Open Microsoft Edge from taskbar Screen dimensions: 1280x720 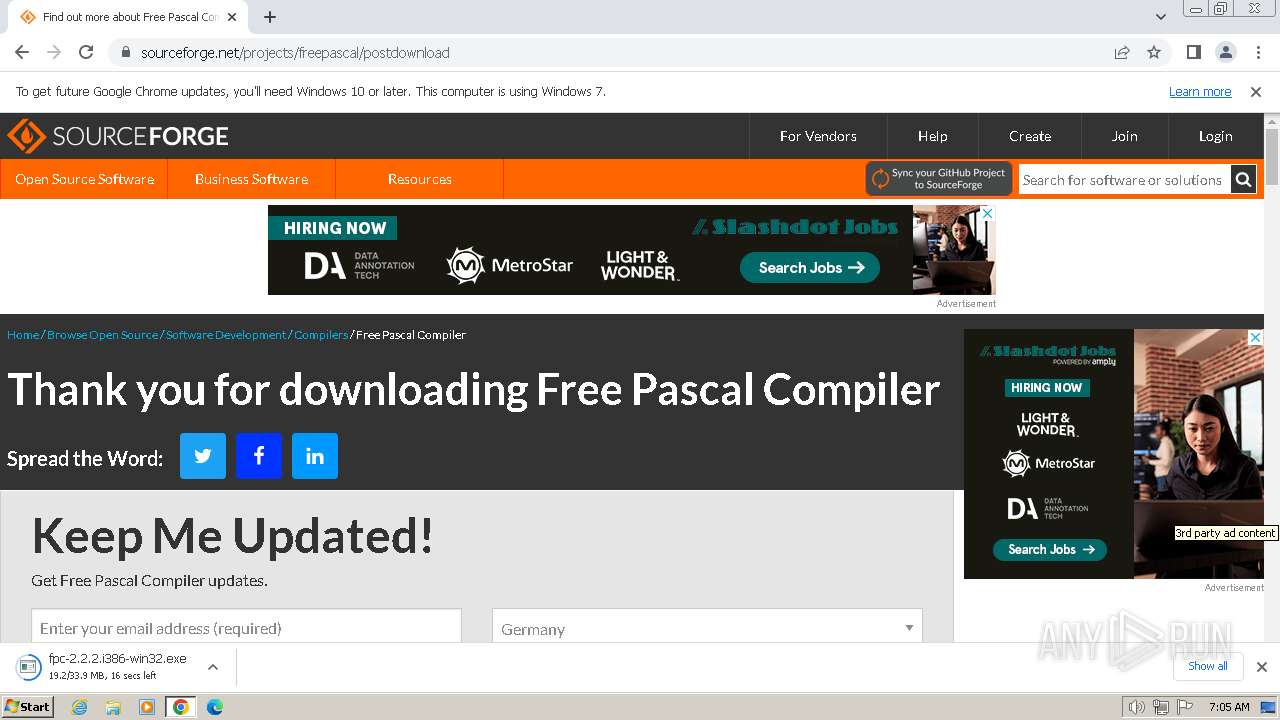214,707
